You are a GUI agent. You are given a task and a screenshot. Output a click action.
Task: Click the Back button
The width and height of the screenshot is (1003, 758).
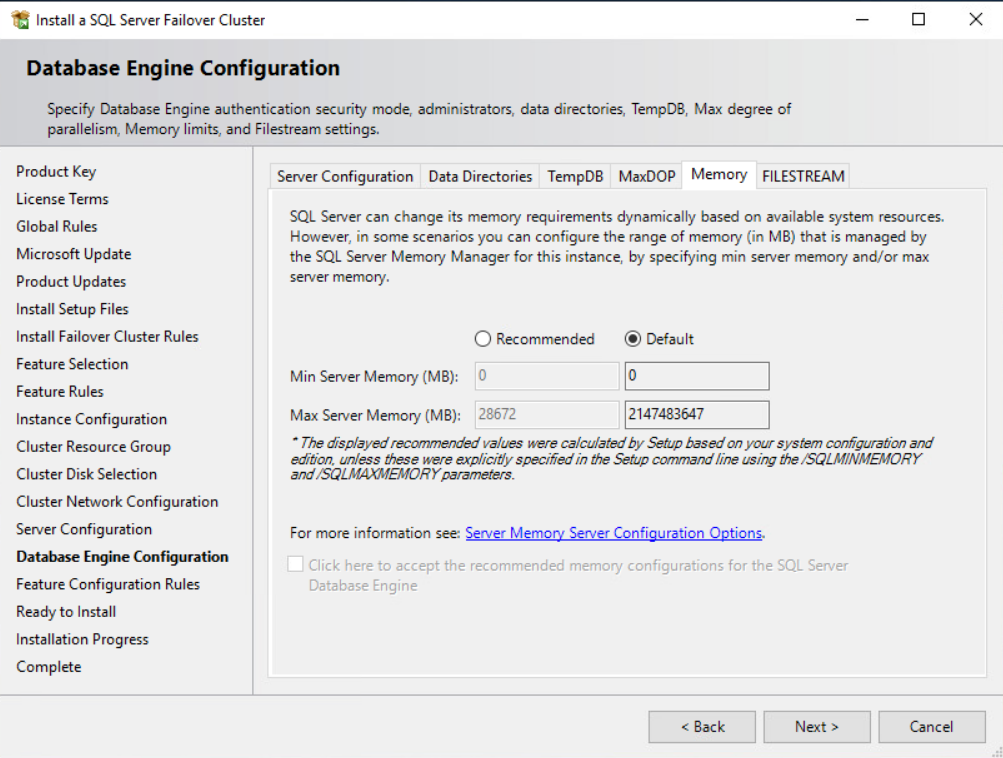coord(702,727)
